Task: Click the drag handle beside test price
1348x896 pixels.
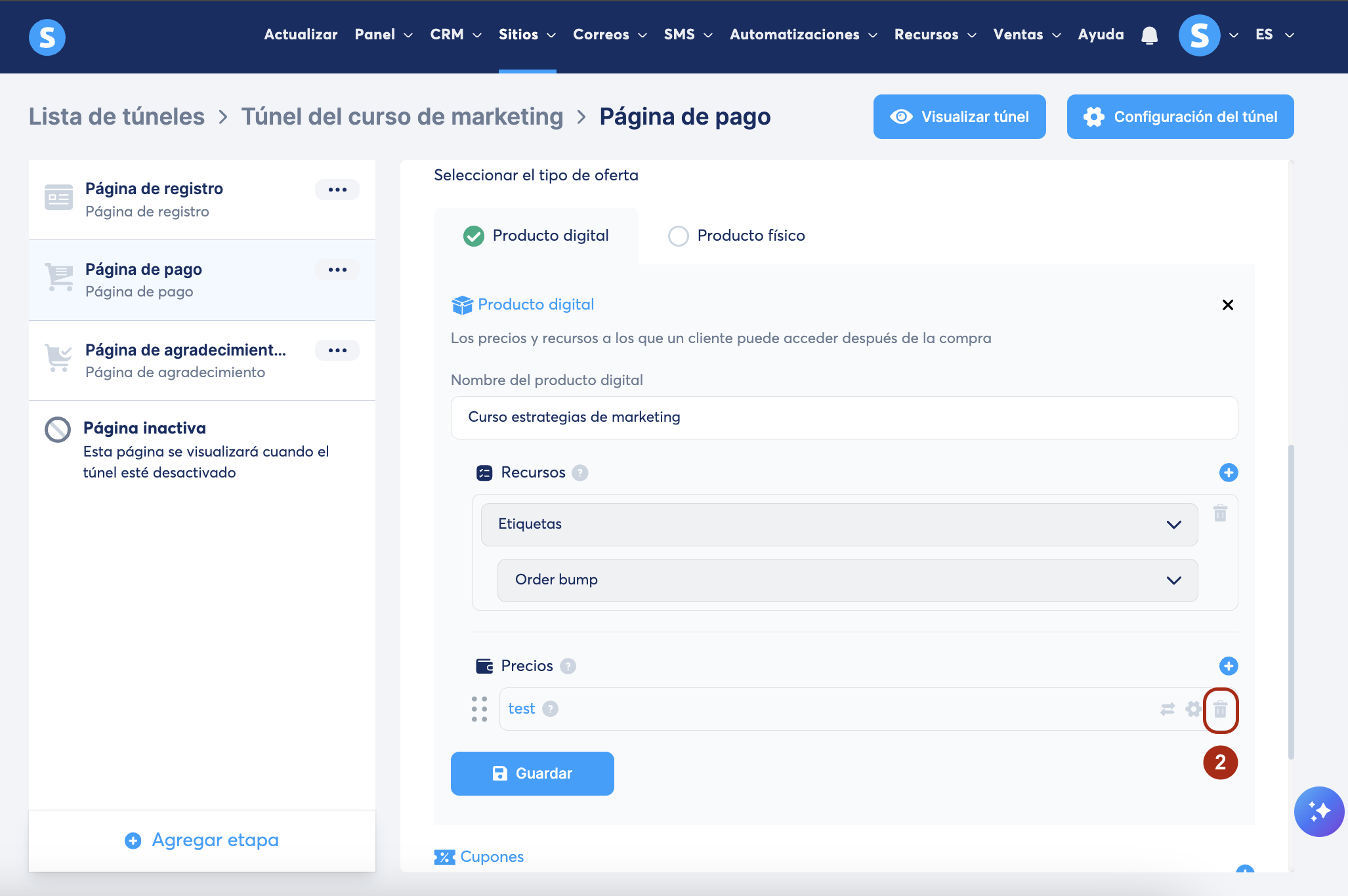Action: click(480, 709)
